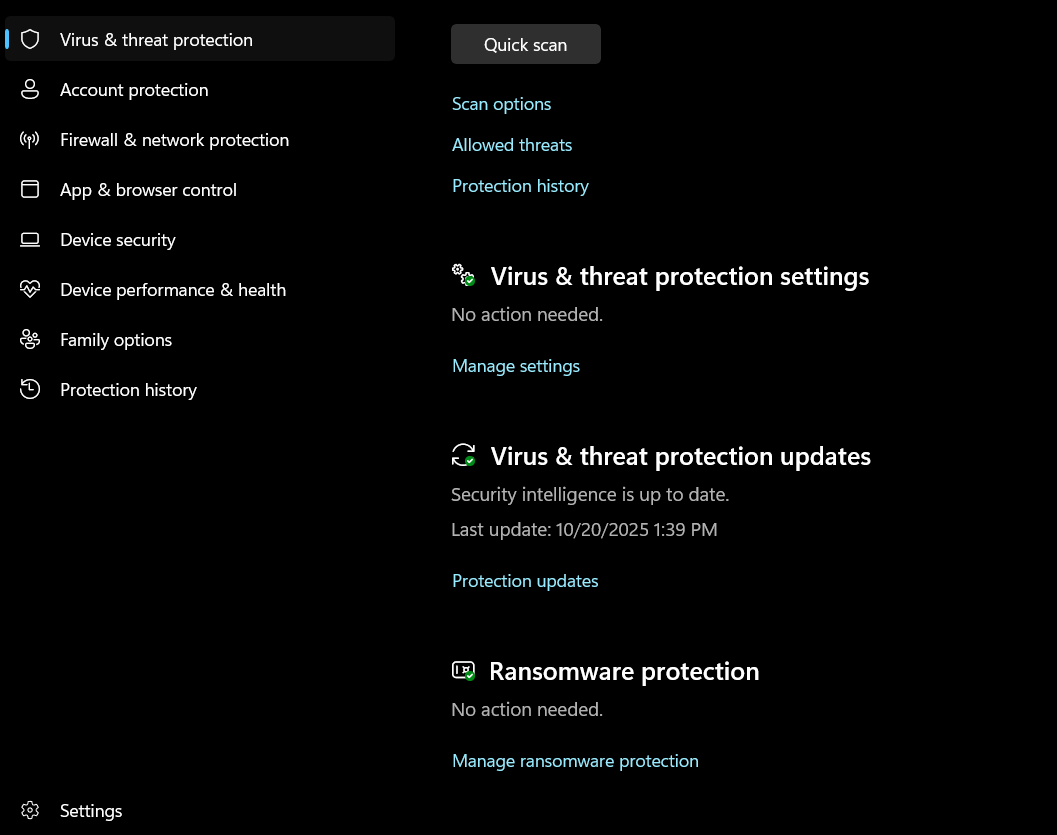Select the Virus & threat protection shield icon
Screen dimensions: 1057x835
click(29, 39)
